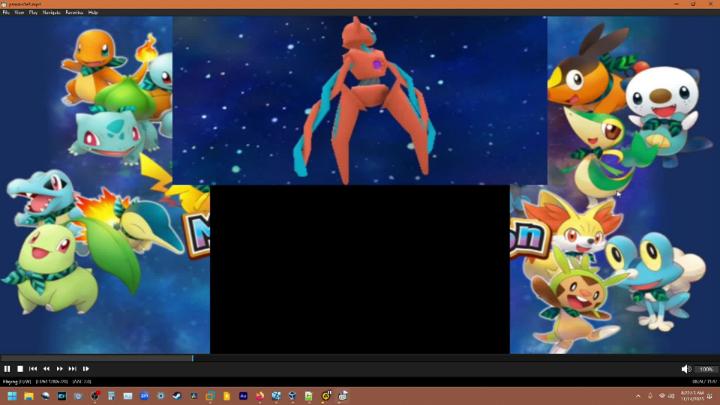Stop the video playback

click(x=19, y=369)
